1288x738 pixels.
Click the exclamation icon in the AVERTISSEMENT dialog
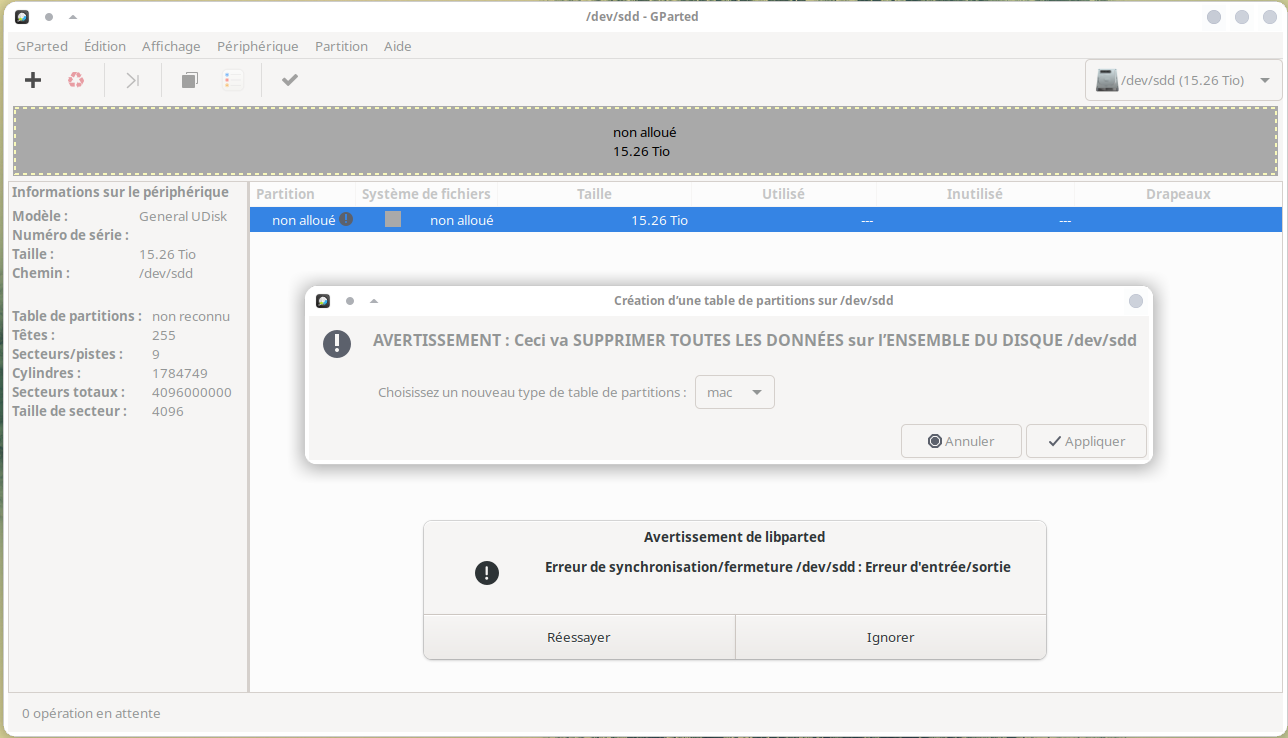click(337, 343)
